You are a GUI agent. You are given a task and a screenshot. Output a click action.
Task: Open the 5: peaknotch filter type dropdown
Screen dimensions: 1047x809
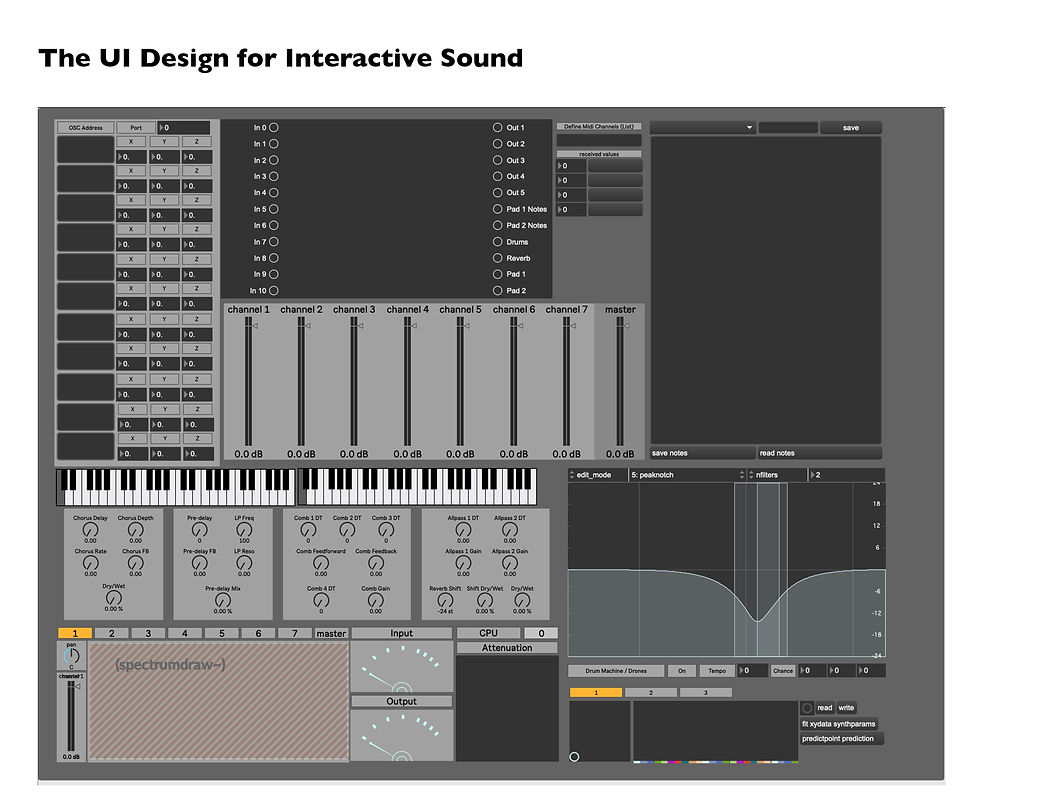pyautogui.click(x=686, y=475)
